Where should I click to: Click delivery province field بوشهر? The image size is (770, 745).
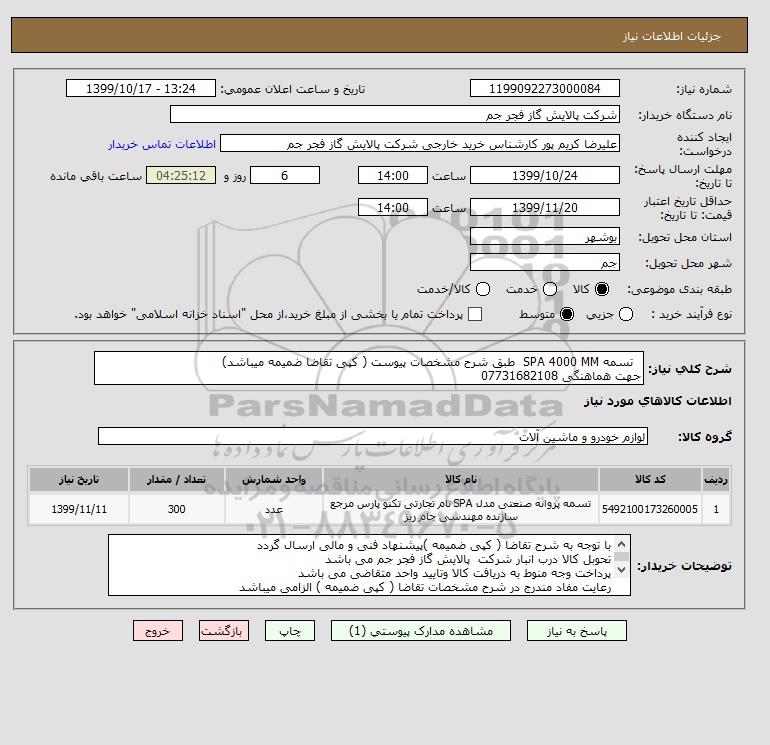click(545, 237)
